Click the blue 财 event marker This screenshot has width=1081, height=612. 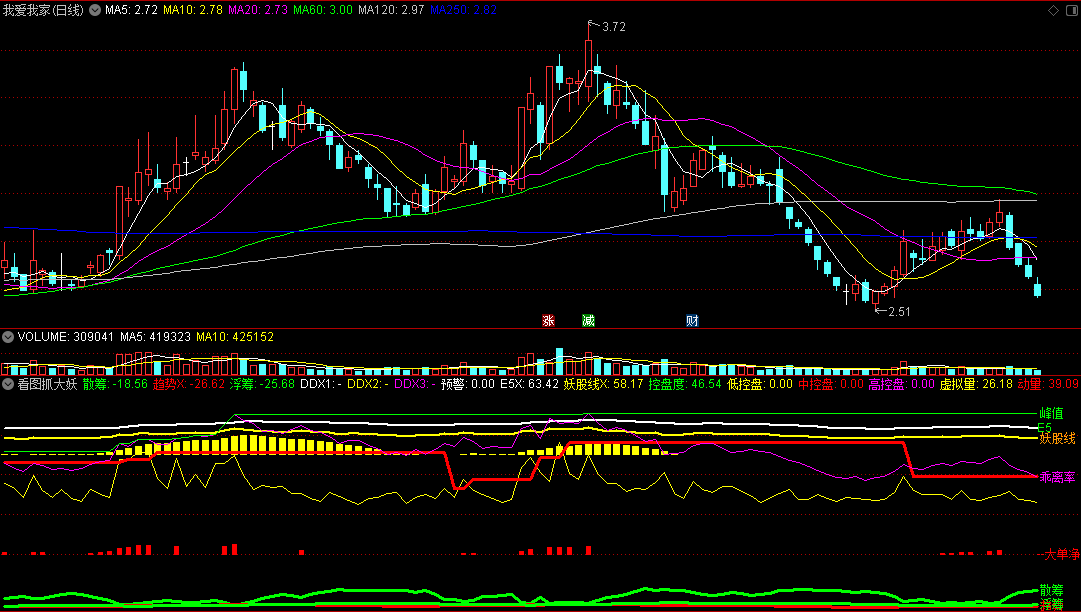pyautogui.click(x=692, y=320)
